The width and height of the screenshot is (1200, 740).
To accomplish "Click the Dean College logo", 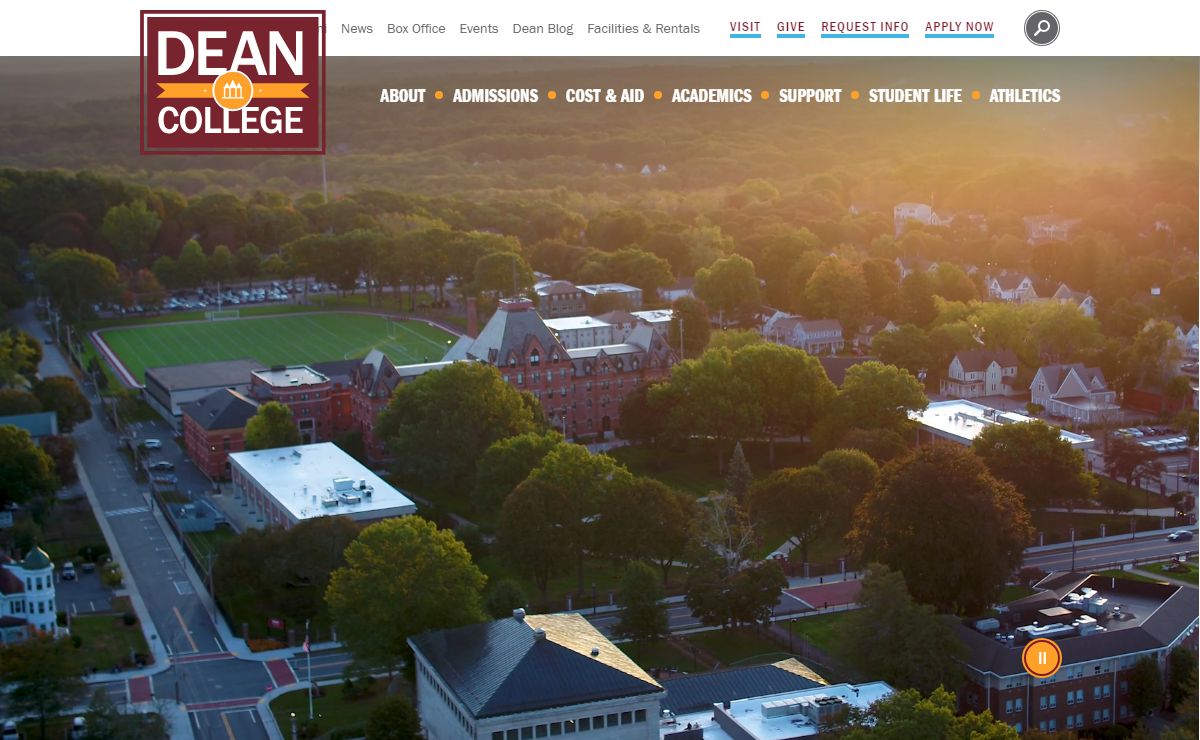I will tap(233, 82).
